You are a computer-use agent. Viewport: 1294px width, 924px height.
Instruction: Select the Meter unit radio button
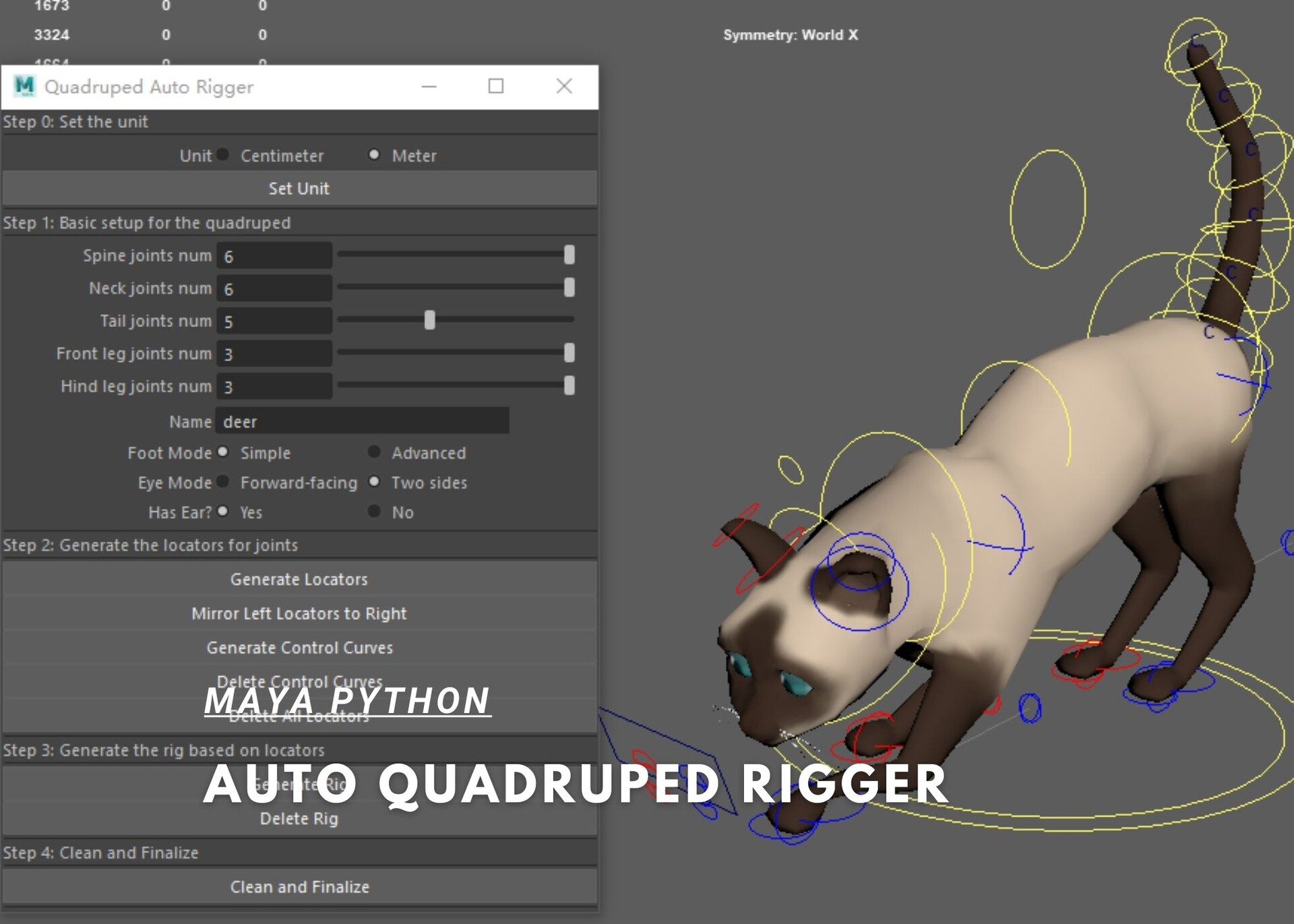point(375,155)
